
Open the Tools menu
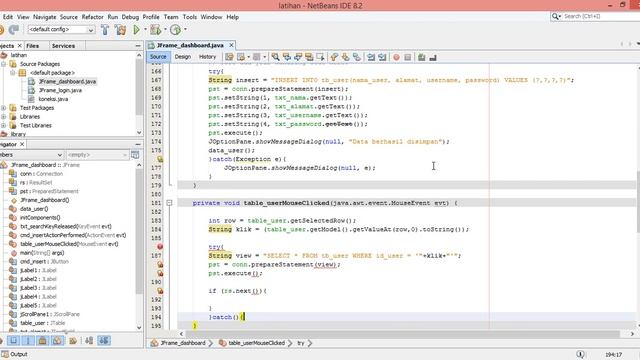coord(190,17)
